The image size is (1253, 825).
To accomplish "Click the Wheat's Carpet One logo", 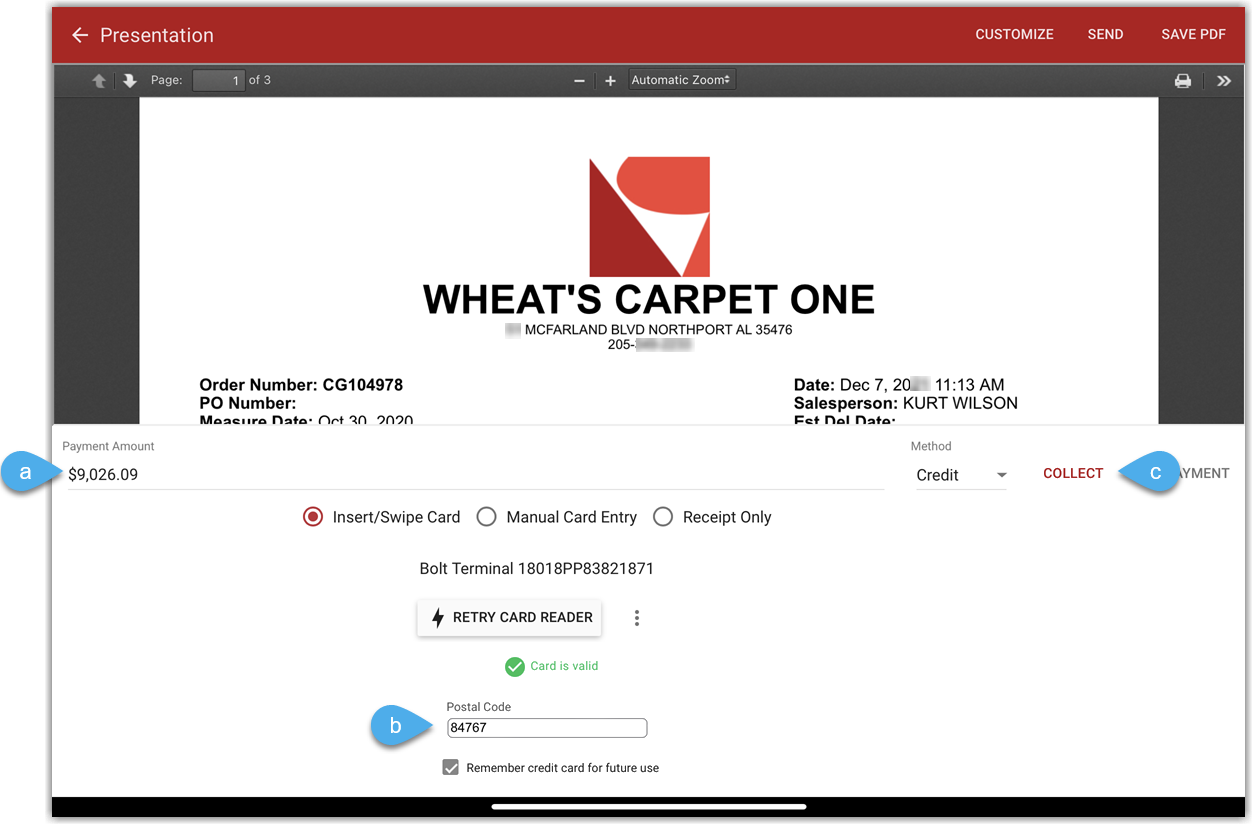I will pos(649,216).
